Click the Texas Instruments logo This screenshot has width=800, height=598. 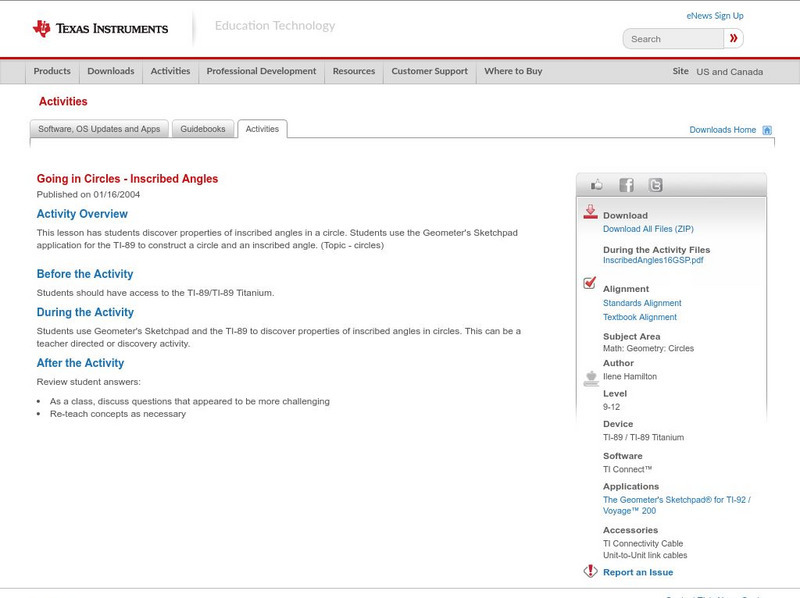100,28
